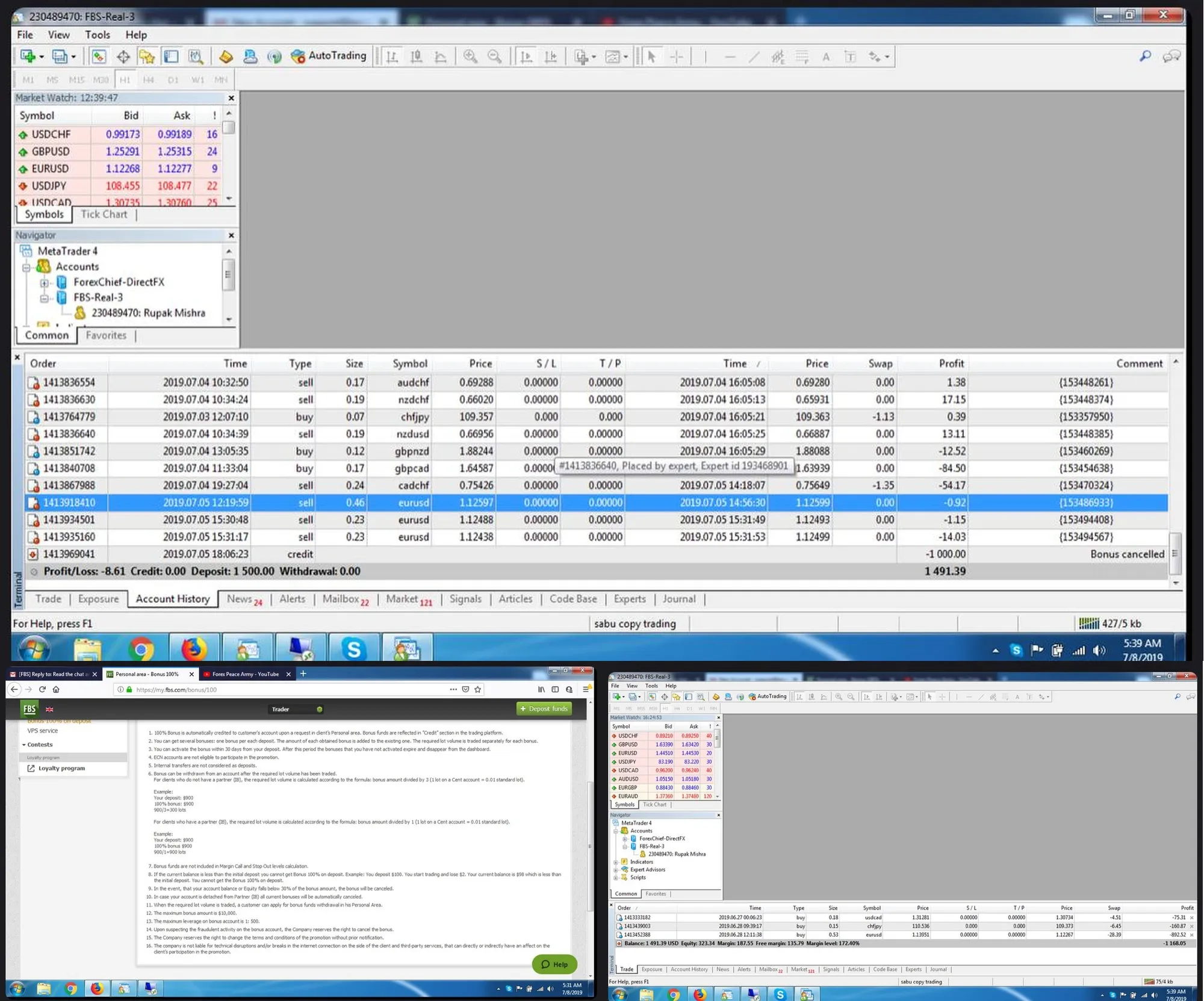1204x1001 pixels.
Task: Toggle the Market Watch icon in large MetaTrader toolbar
Action: (99, 57)
